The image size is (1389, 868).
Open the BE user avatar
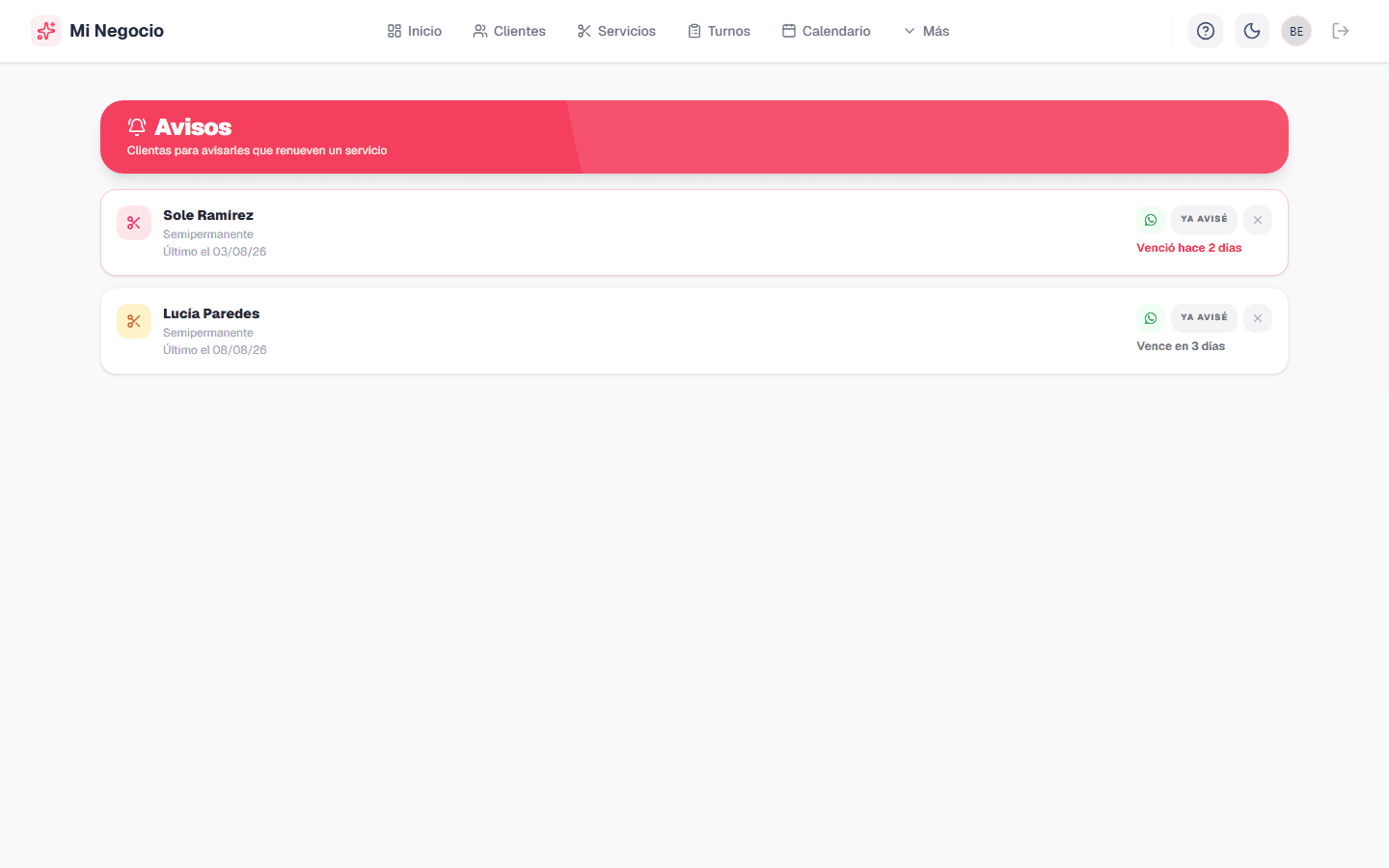pos(1296,31)
